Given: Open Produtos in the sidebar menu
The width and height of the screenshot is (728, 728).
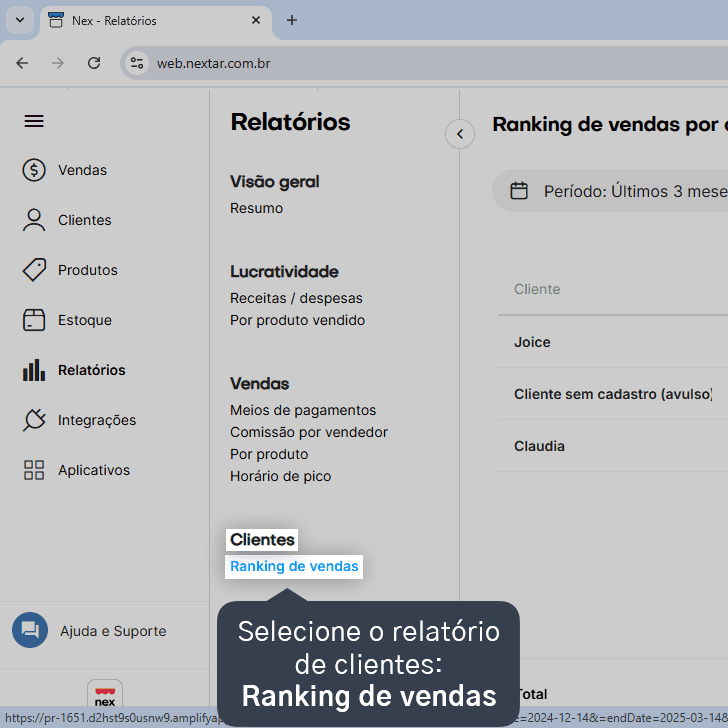Looking at the screenshot, I should [88, 270].
